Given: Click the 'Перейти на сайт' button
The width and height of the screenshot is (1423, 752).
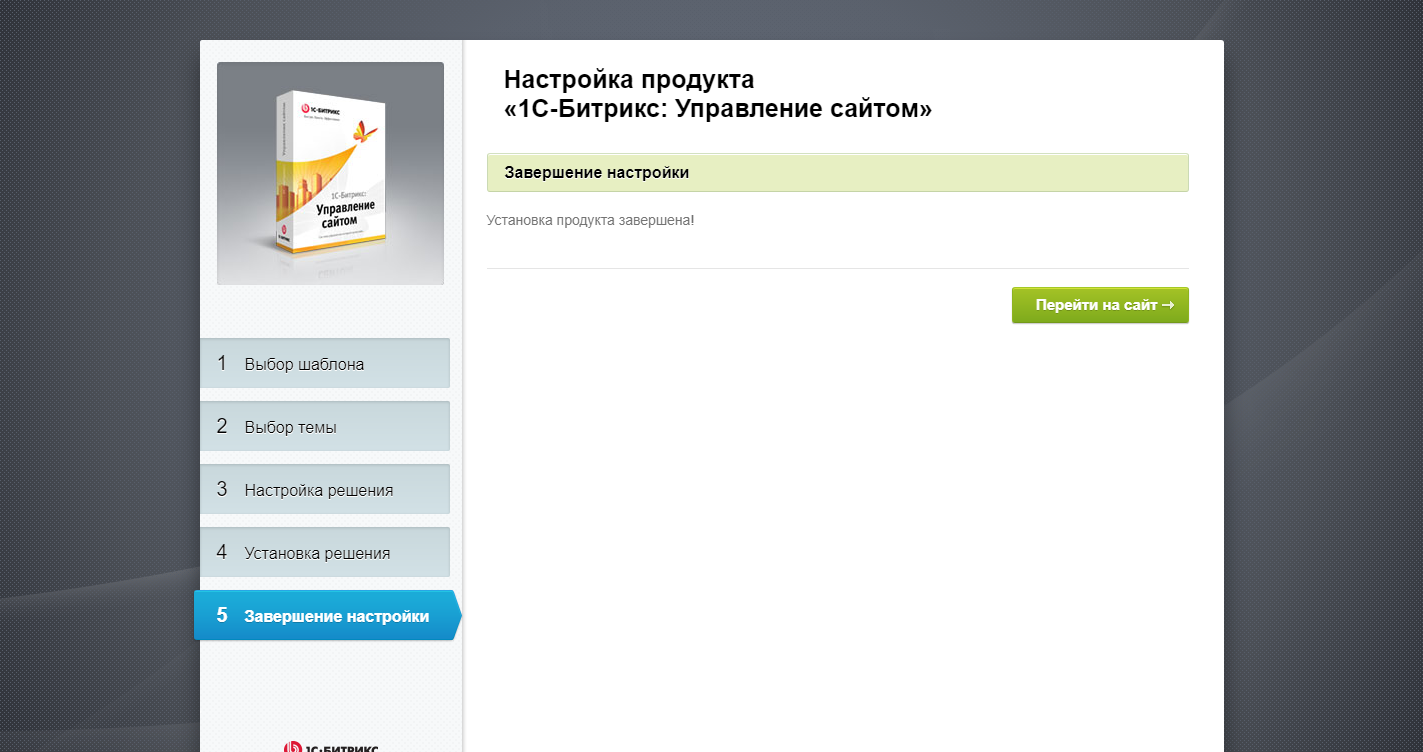Looking at the screenshot, I should (x=1100, y=306).
